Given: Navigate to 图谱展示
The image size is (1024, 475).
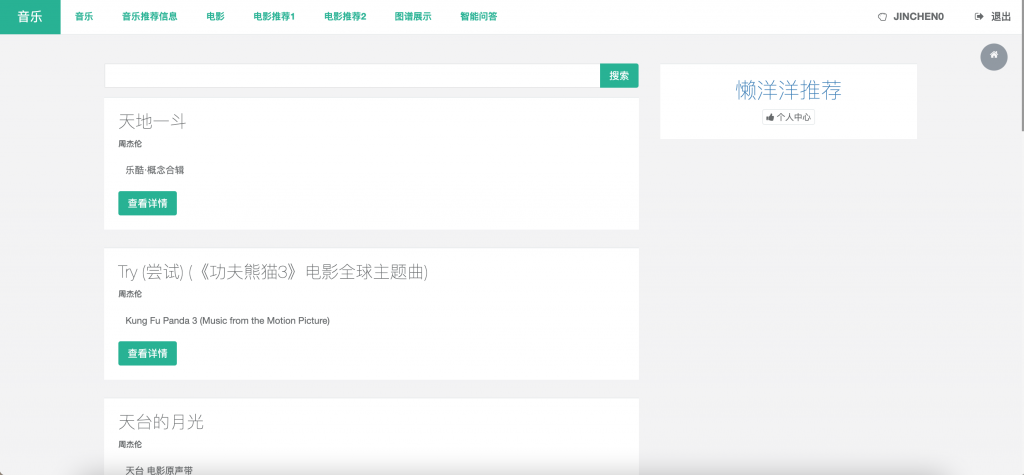Looking at the screenshot, I should (x=413, y=17).
